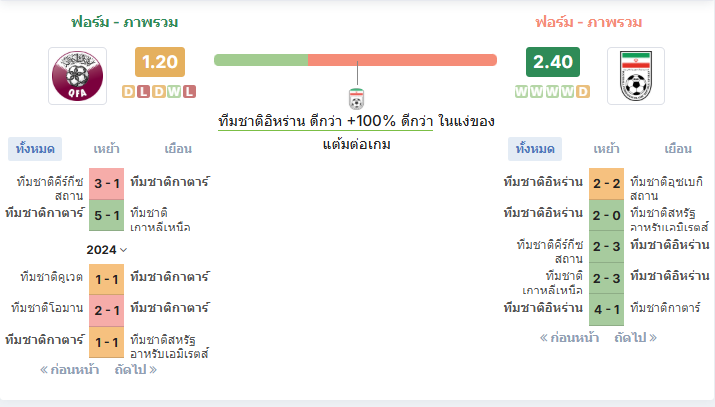Go to ถัดไป page under Qatar matches
The height and width of the screenshot is (407, 715).
click(135, 370)
